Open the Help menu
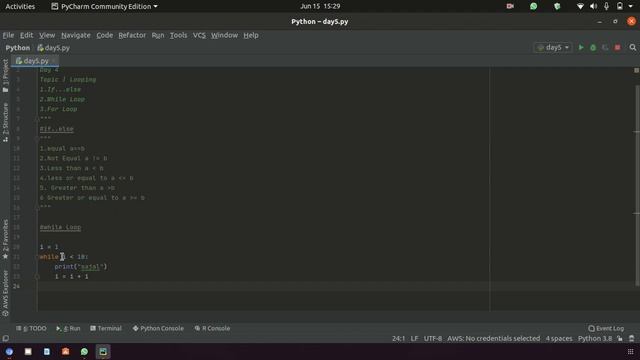 pyautogui.click(x=251, y=35)
